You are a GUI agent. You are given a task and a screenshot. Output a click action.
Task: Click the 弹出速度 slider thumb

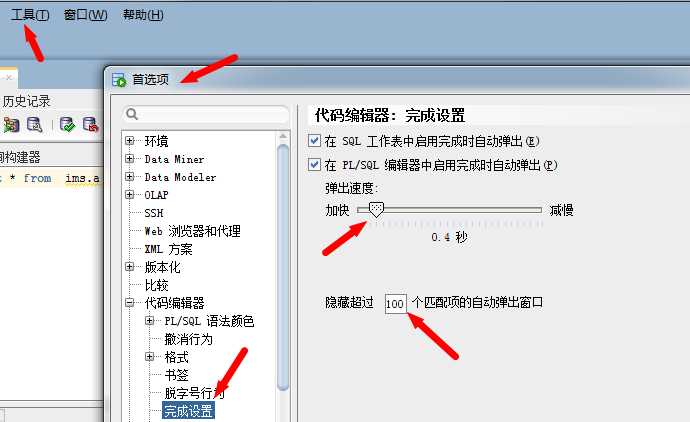click(x=376, y=209)
